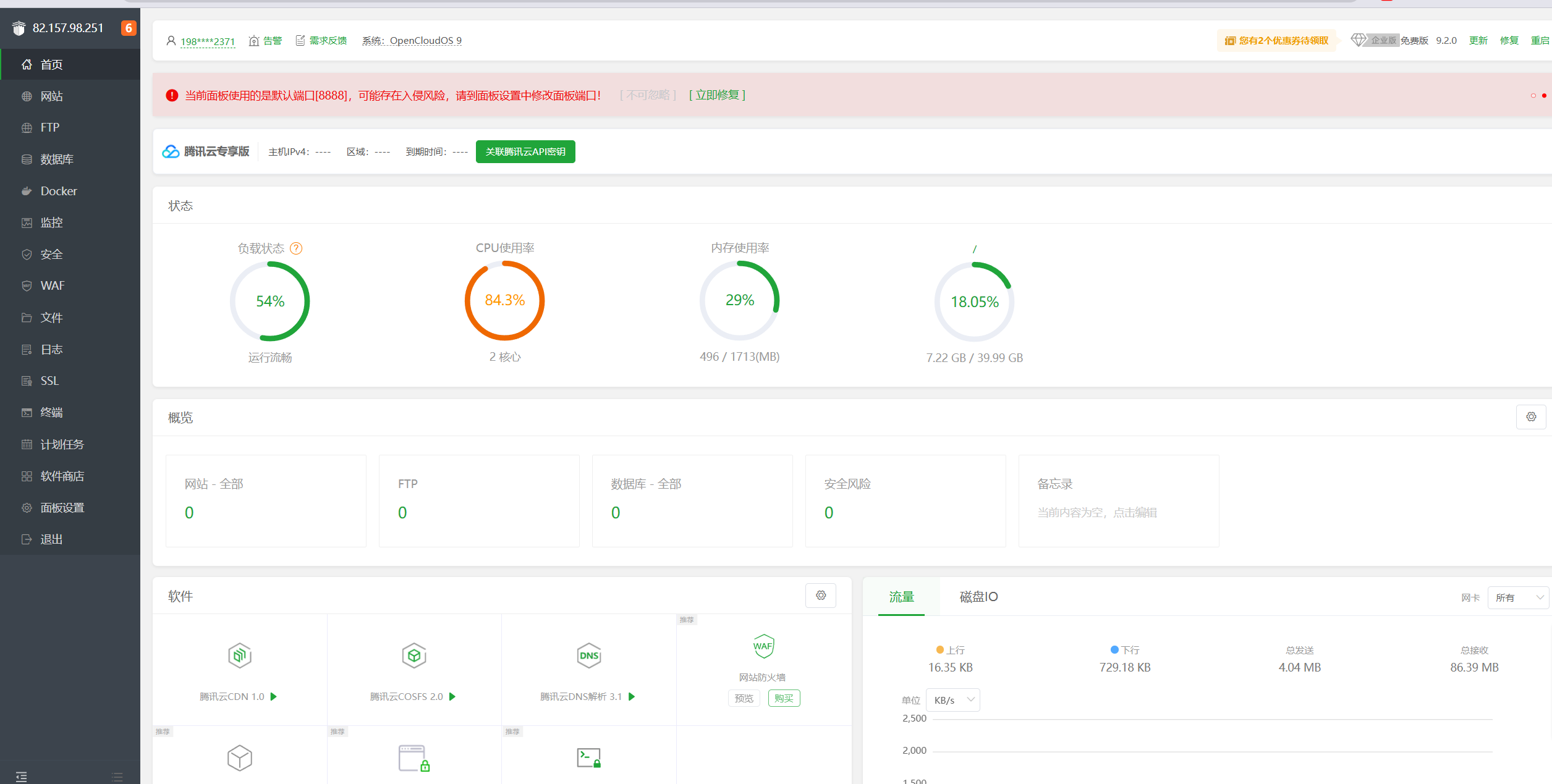Click the user account 198****2371 link
This screenshot has height=784, width=1552.
(208, 41)
